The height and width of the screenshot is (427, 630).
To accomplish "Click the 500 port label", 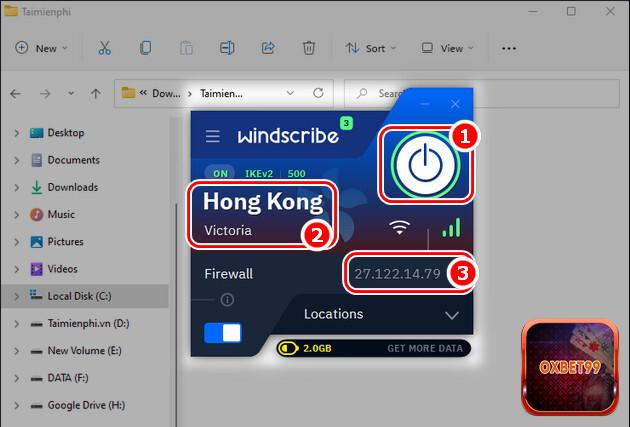I will click(297, 174).
